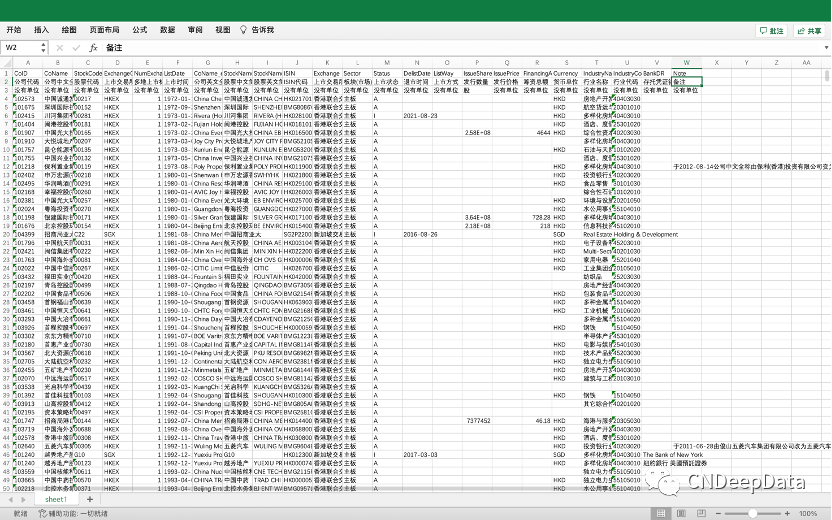Select row 1 header
This screenshot has height=520, width=832.
(x=6, y=73)
